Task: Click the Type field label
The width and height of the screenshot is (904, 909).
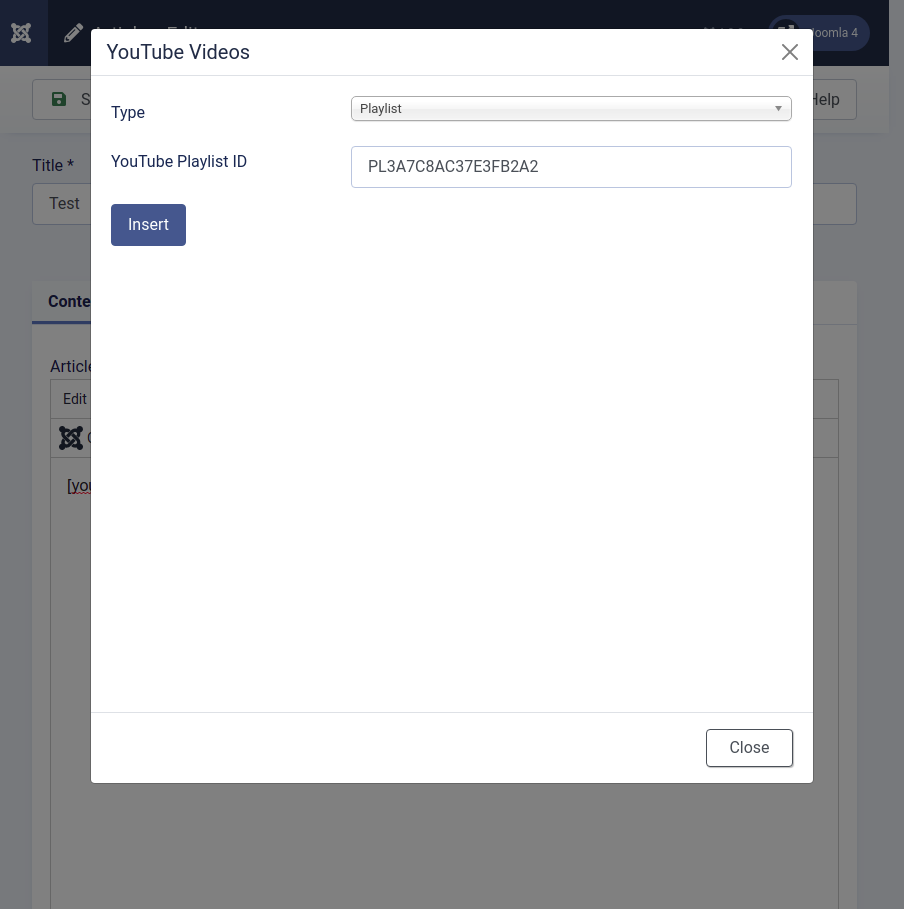Action: click(x=128, y=112)
